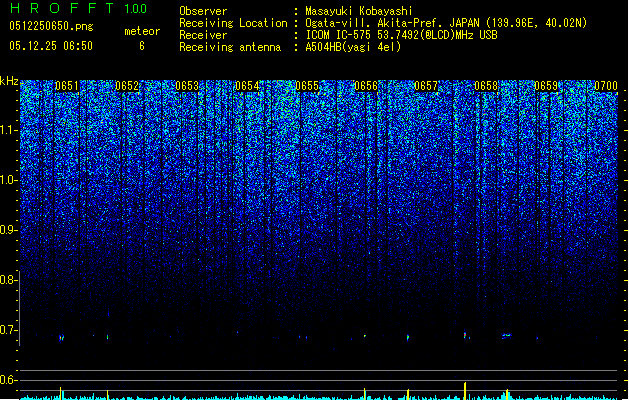The height and width of the screenshot is (400, 629).
Task: Select the Ogata-vill. Akita-Pref. JAPAN location text
Action: coord(446,23)
